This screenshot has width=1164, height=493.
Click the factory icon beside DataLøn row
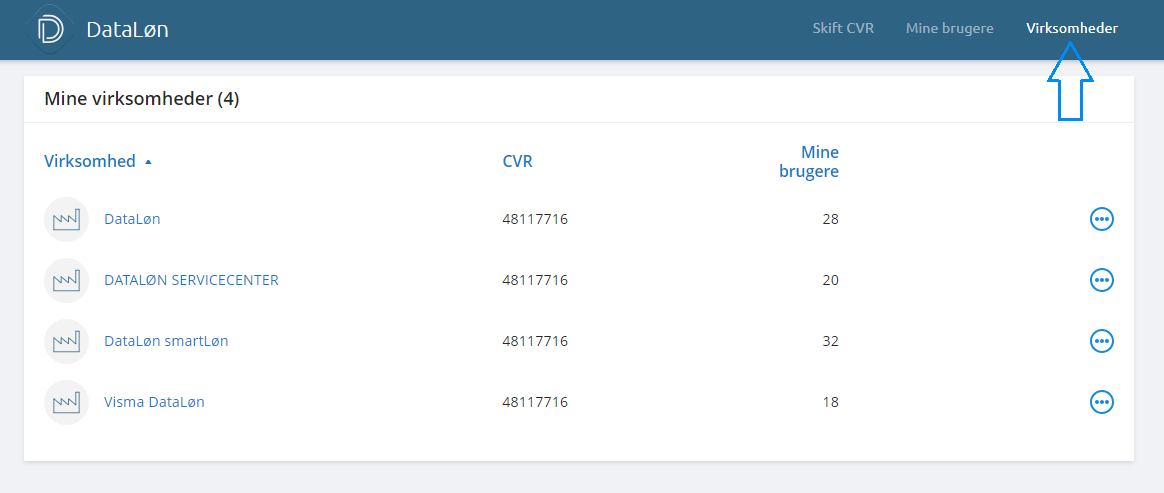67,219
